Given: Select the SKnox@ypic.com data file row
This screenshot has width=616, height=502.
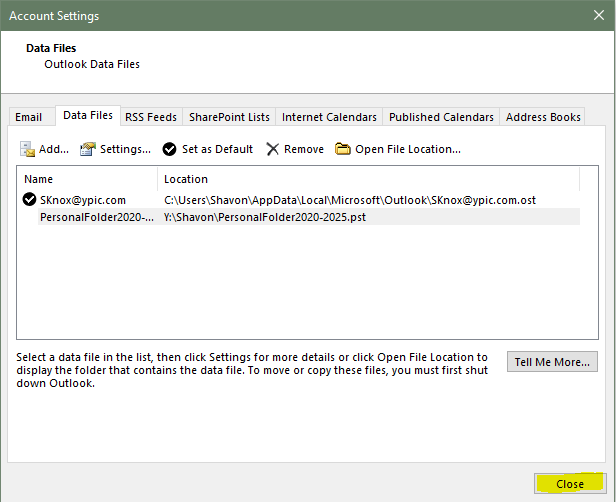Looking at the screenshot, I should coord(301,200).
